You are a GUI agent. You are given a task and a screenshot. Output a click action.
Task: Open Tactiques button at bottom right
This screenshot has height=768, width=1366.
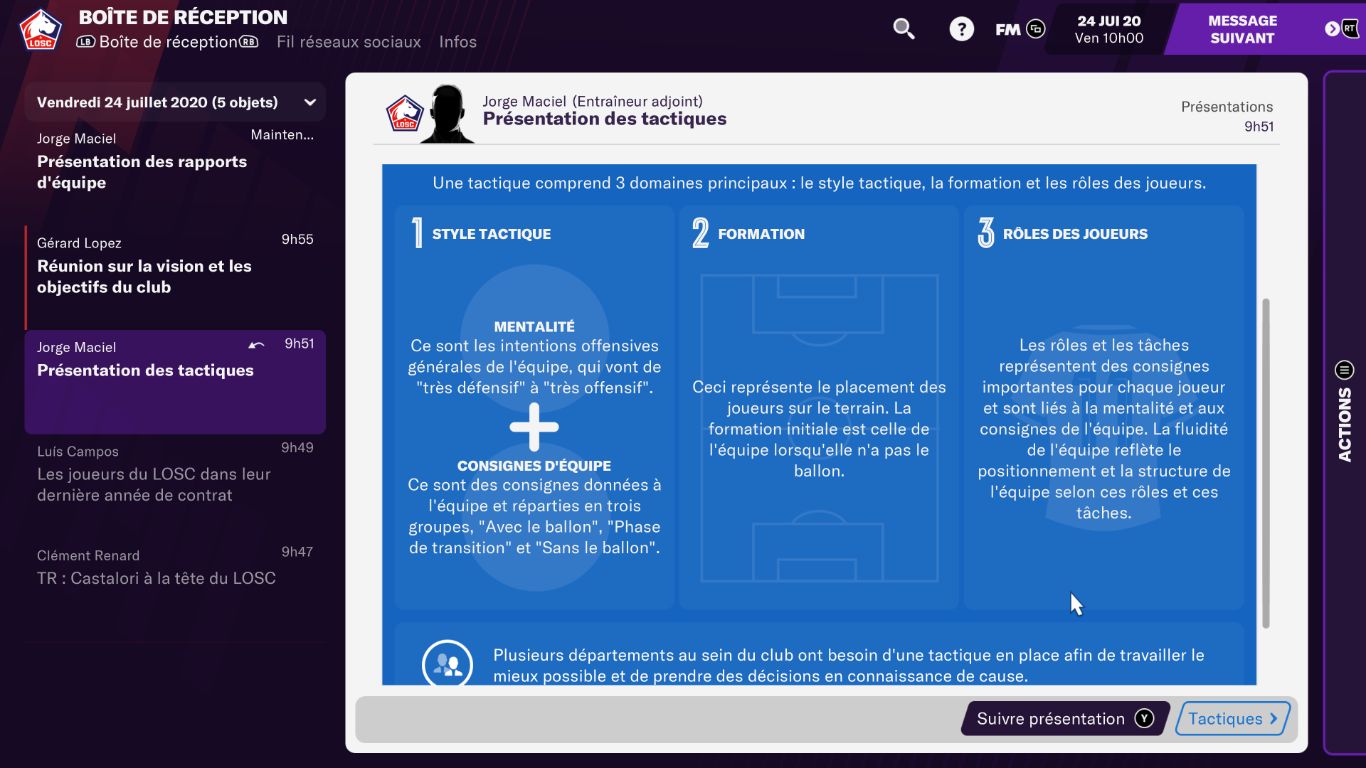coord(1233,718)
